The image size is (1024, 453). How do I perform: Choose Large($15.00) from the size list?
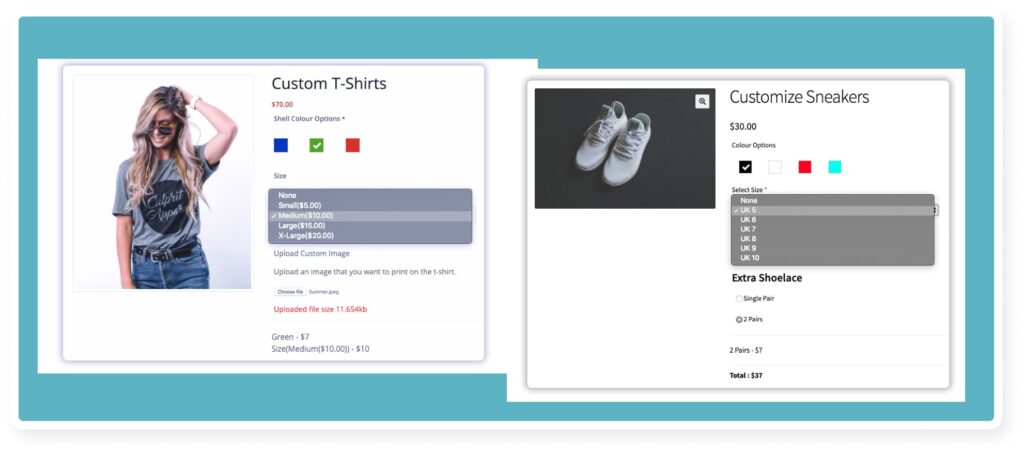[x=301, y=226]
